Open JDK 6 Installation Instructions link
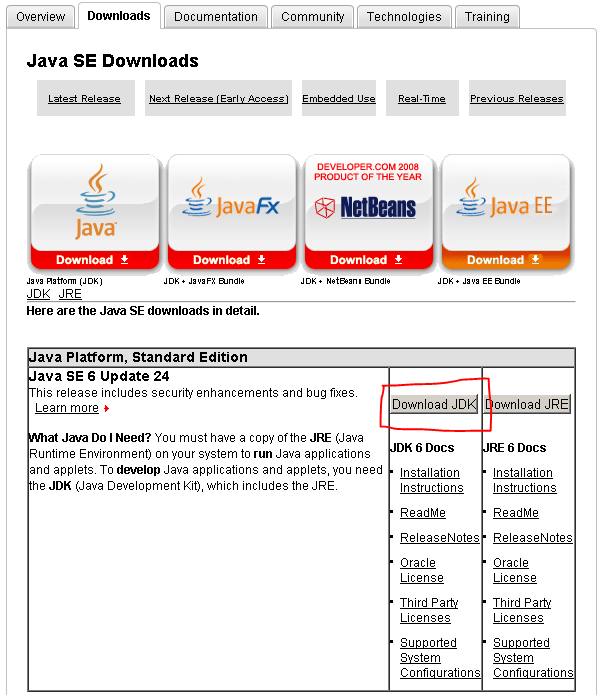This screenshot has width=602, height=695. 432,480
